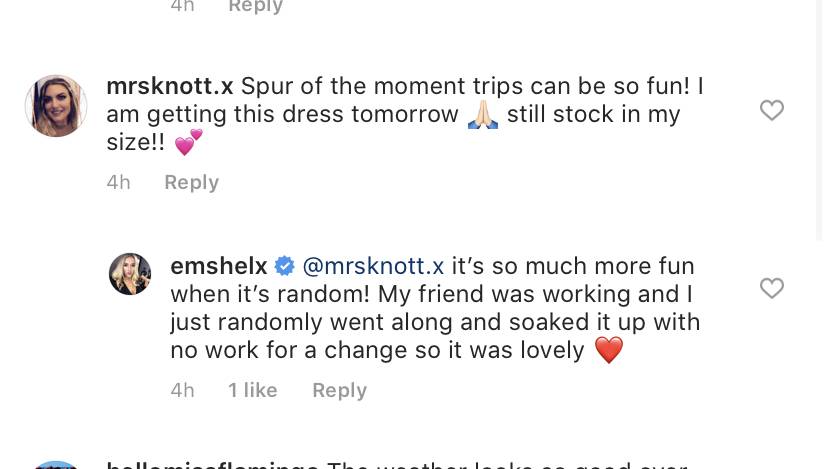Reply to the mrsknott.x comment

(192, 182)
